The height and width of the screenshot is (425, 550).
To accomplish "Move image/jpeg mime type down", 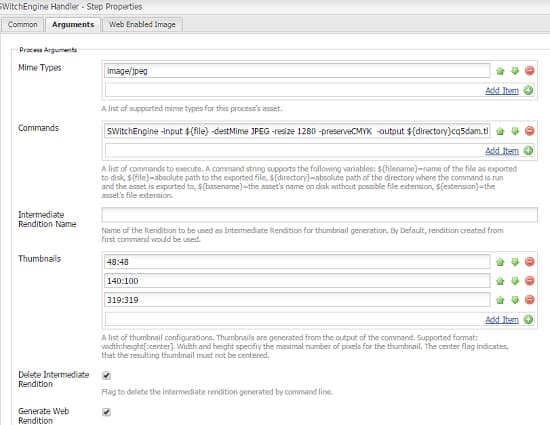I will pos(515,71).
